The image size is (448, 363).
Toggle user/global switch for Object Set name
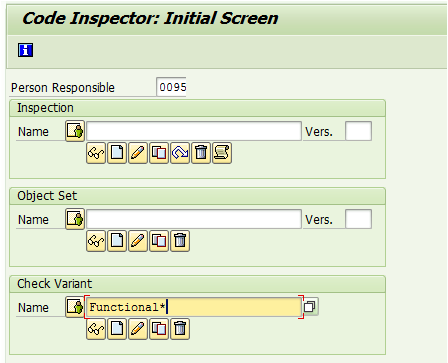75,219
